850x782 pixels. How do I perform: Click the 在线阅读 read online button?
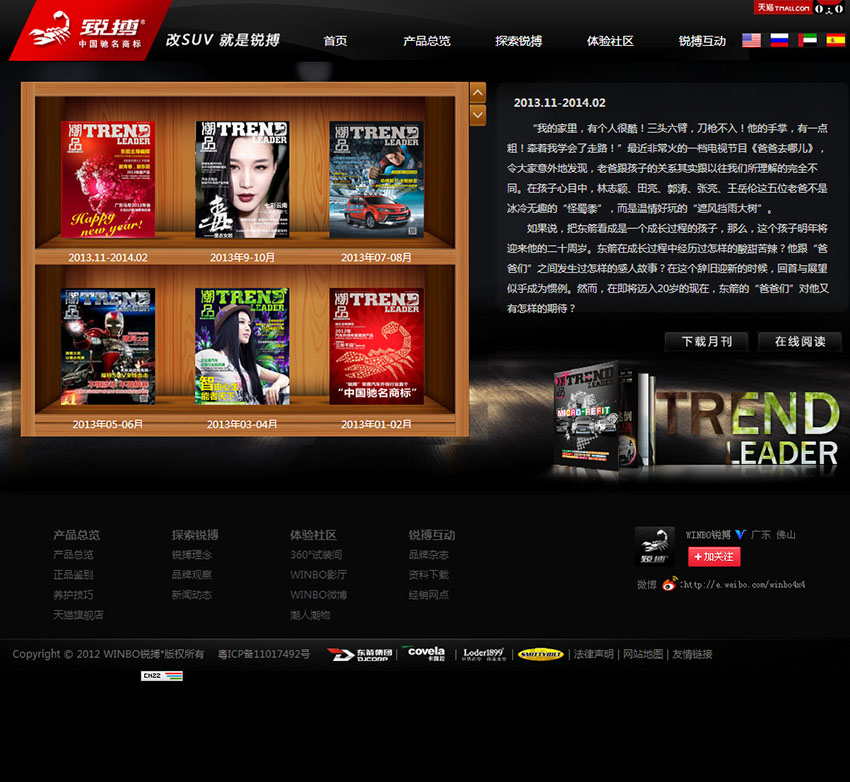click(800, 341)
